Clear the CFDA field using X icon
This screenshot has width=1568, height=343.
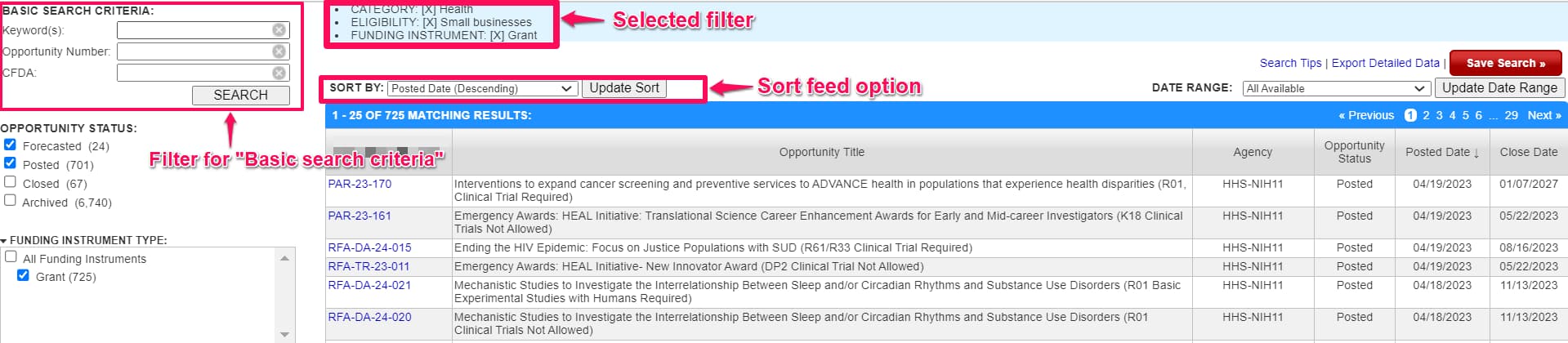pyautogui.click(x=279, y=73)
